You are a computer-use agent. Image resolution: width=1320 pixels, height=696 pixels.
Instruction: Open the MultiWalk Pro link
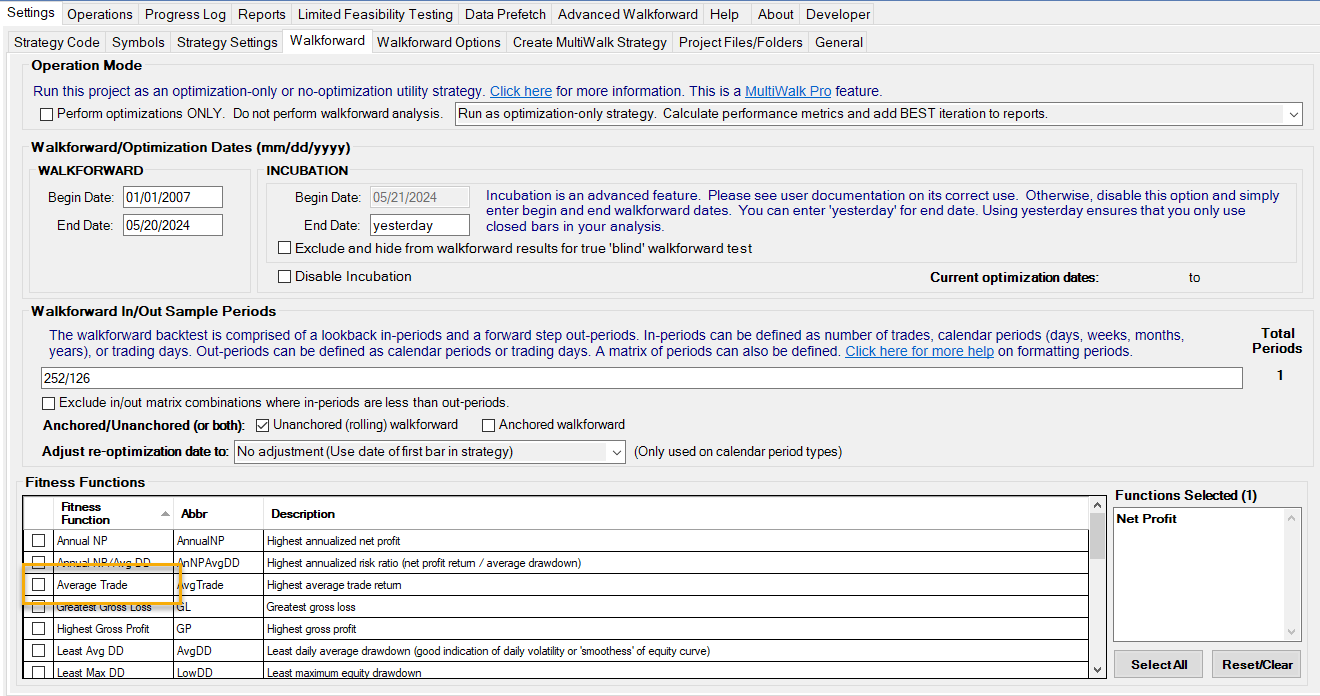point(788,91)
